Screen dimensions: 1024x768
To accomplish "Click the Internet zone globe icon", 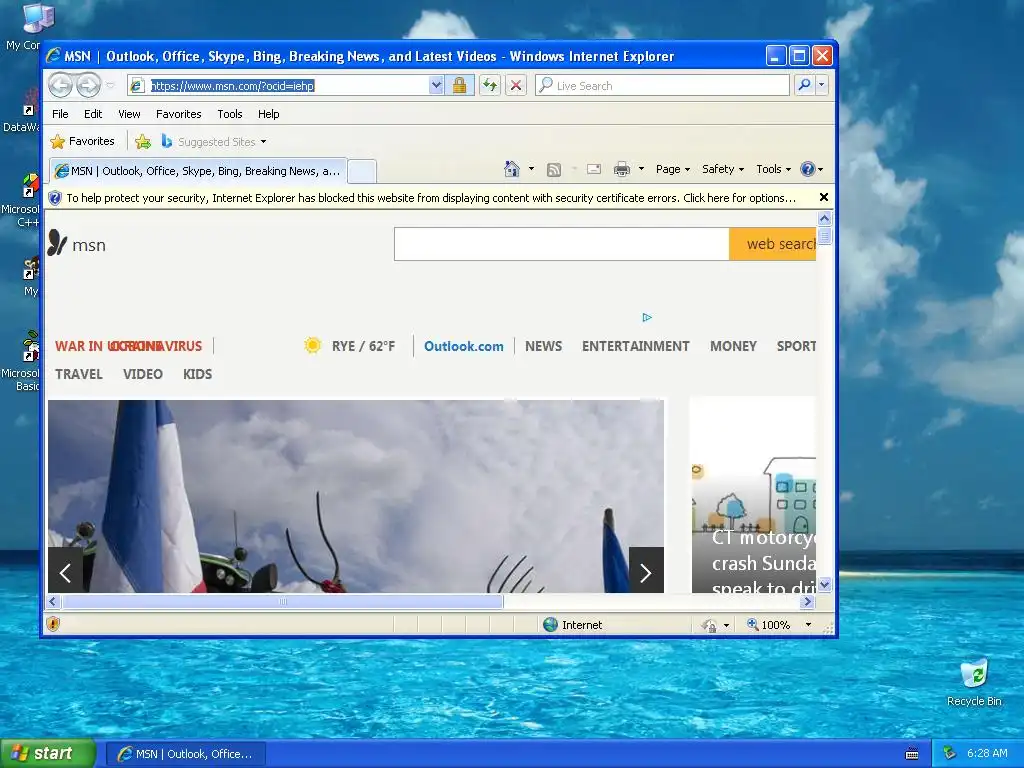I will [551, 624].
